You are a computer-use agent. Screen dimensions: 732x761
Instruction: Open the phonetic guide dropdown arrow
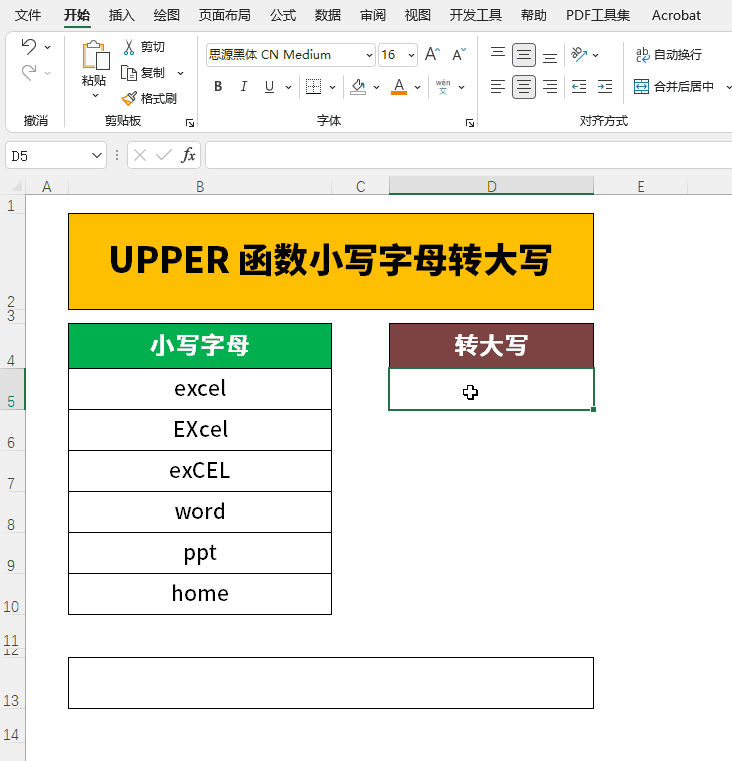pos(462,87)
